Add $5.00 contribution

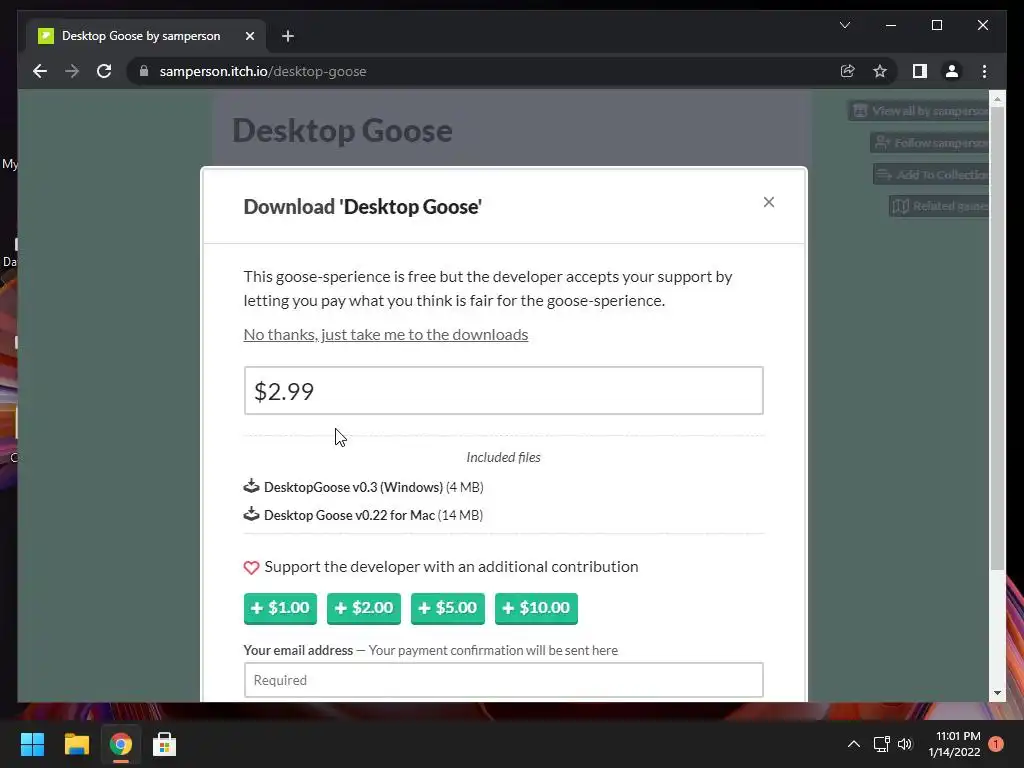(x=448, y=608)
